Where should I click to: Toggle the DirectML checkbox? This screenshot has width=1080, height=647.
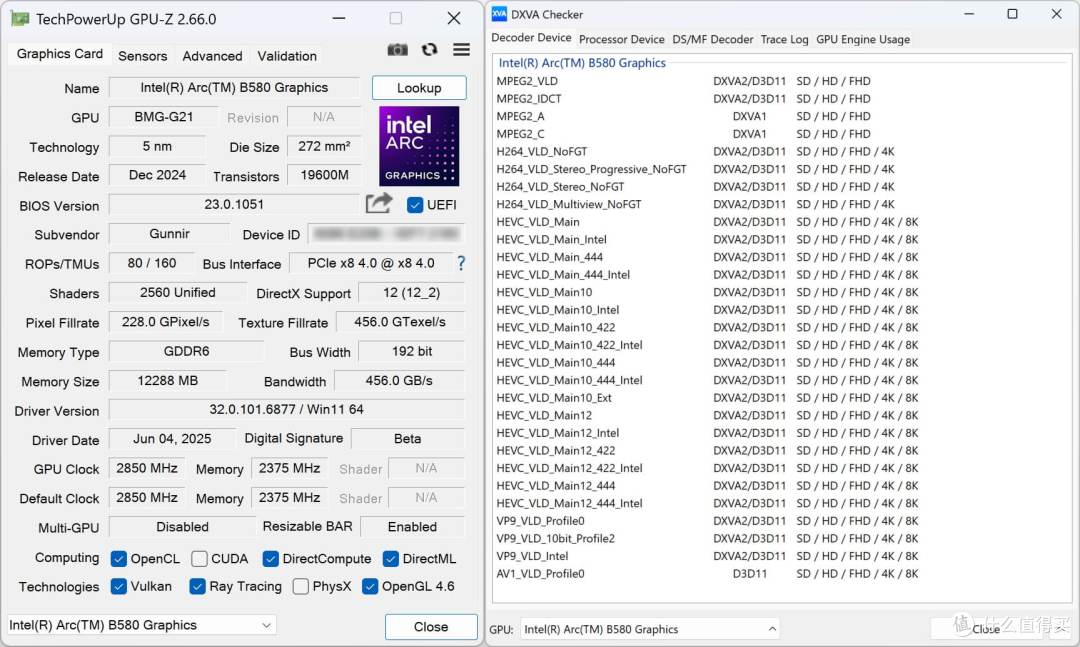pyautogui.click(x=391, y=559)
